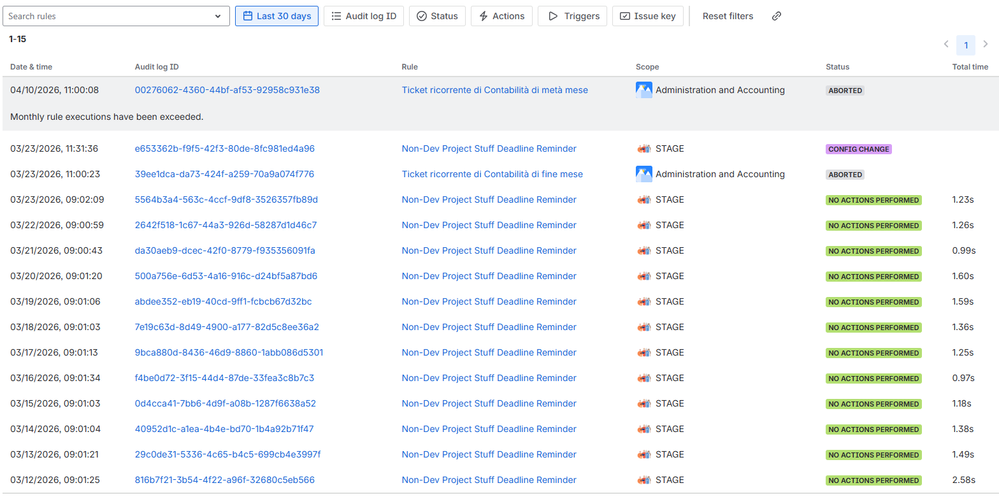Go to the previous page arrow

click(x=946, y=44)
